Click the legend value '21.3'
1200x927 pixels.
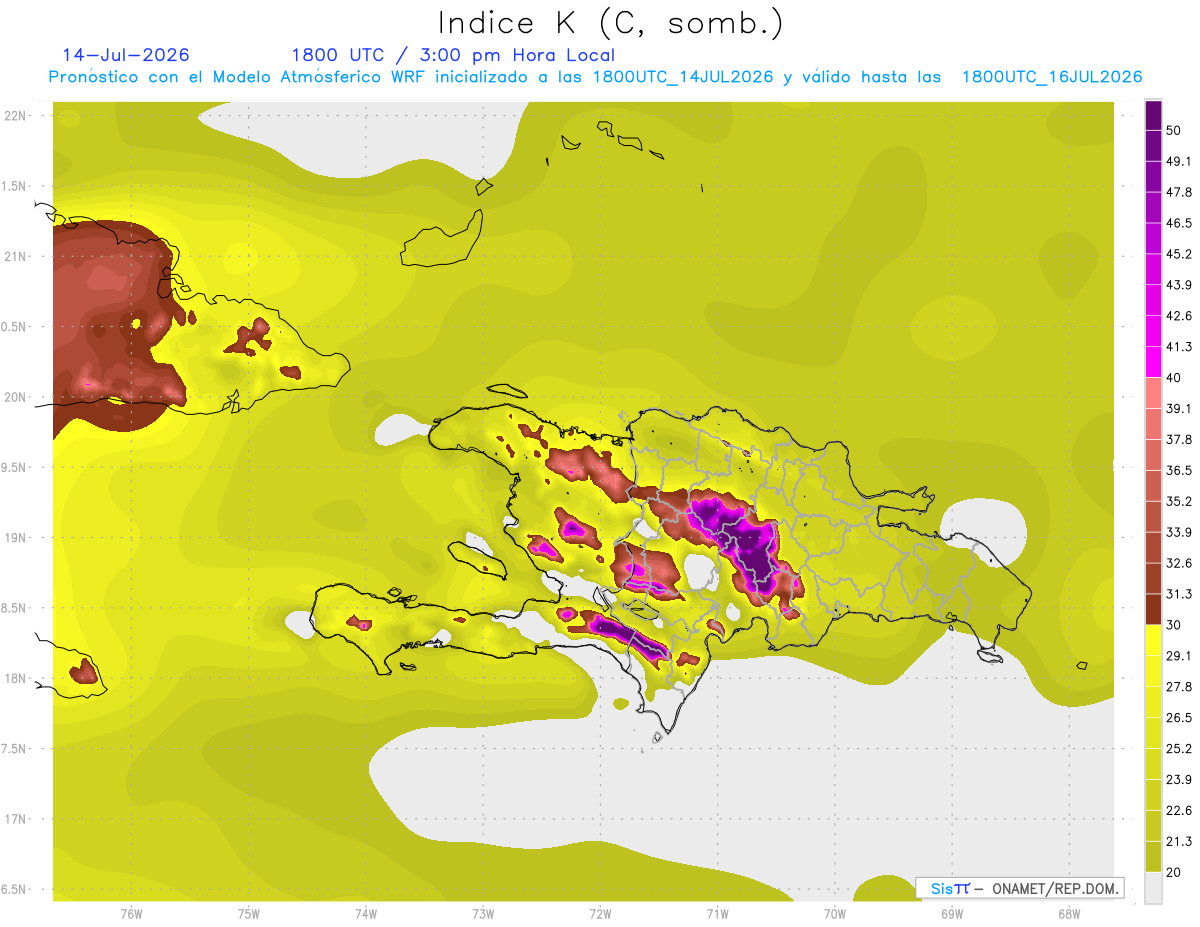tap(1180, 841)
